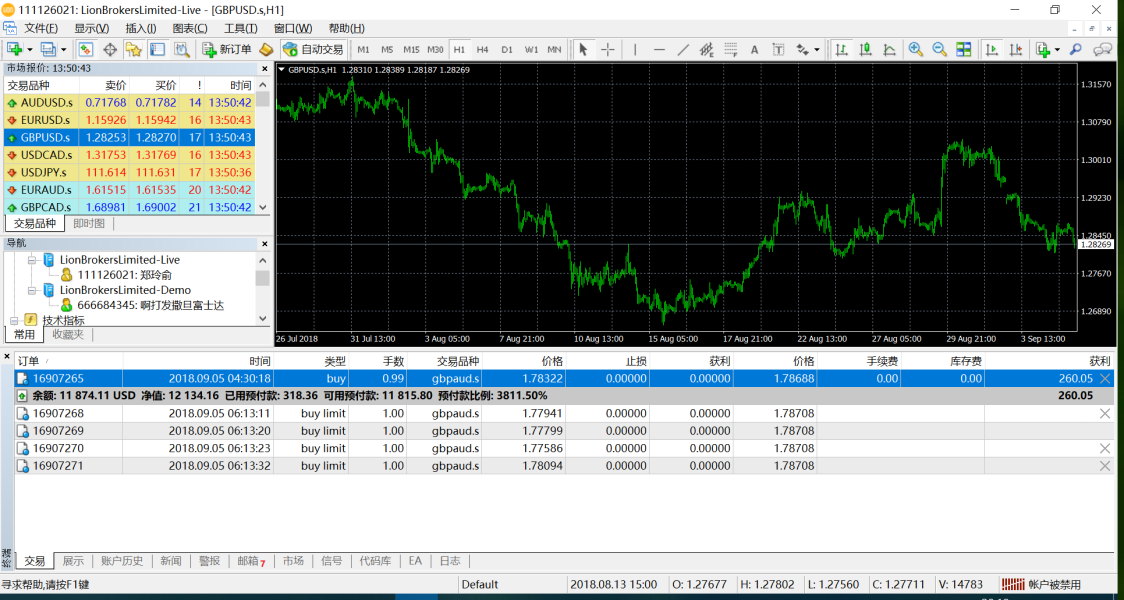The image size is (1124, 600).
Task: Open the new chart dropdown arrow
Action: (30, 49)
